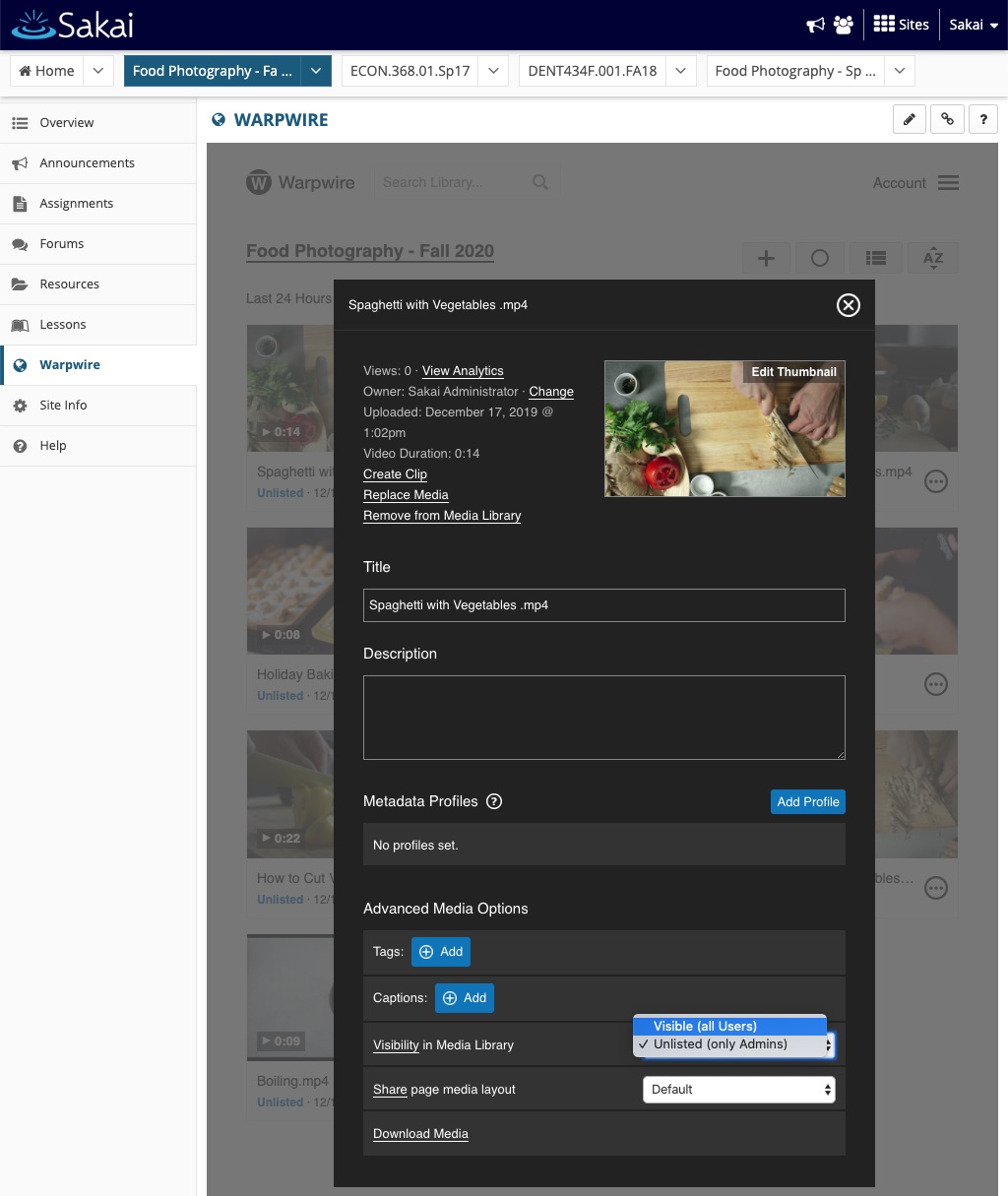Open Lessons in the sidebar
This screenshot has height=1196, width=1008.
pyautogui.click(x=98, y=325)
